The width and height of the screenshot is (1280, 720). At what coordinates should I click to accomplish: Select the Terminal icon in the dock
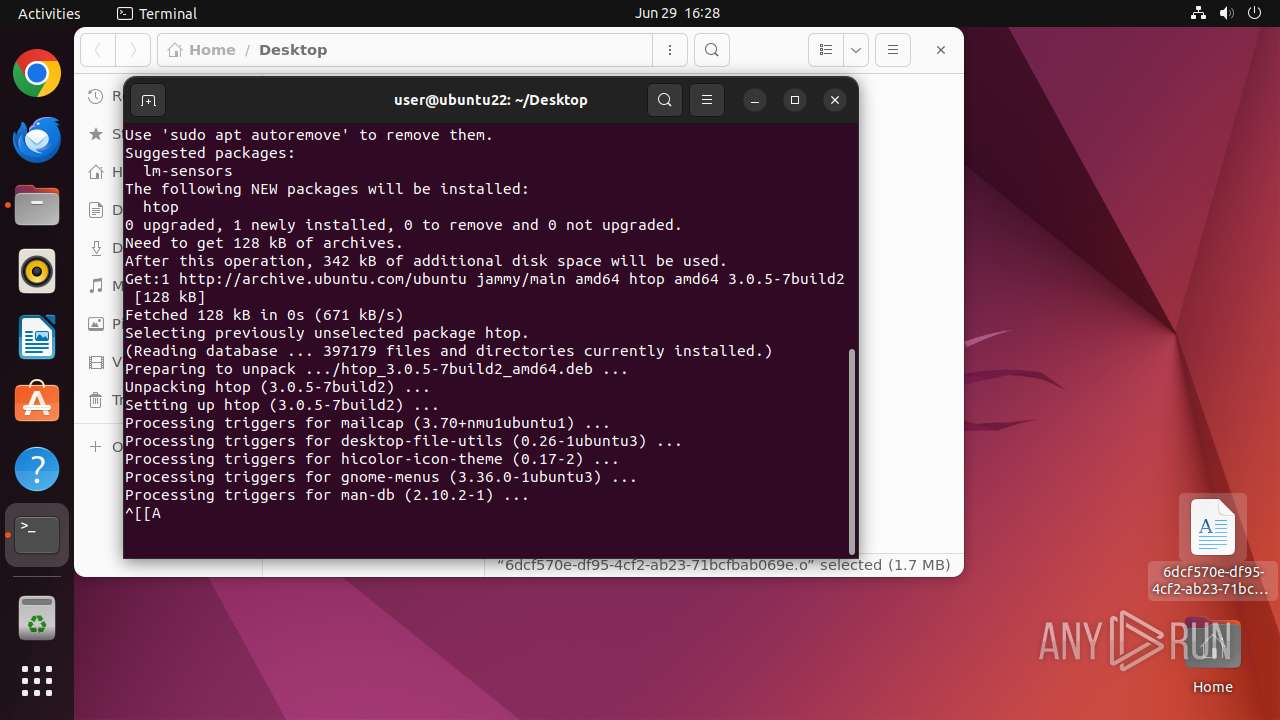point(37,535)
